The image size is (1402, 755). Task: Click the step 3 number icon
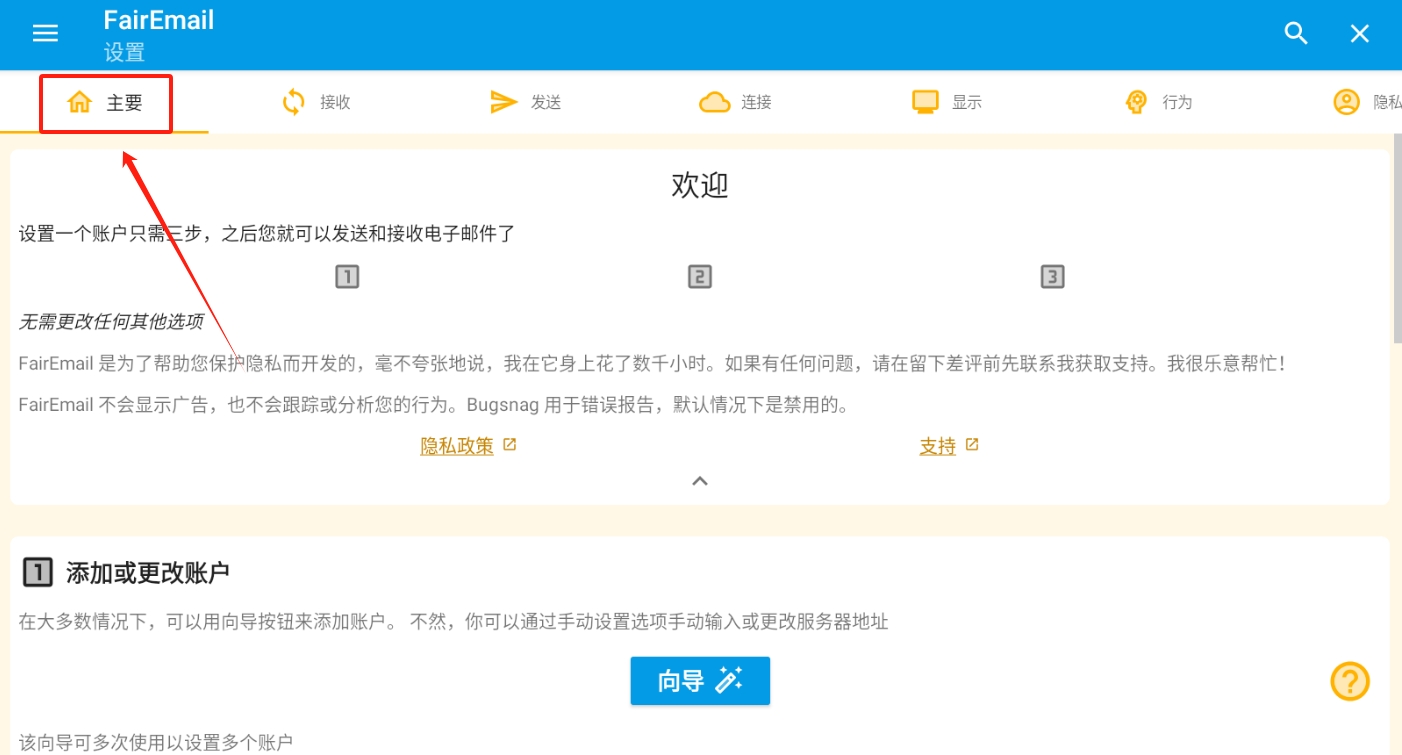tap(1052, 277)
